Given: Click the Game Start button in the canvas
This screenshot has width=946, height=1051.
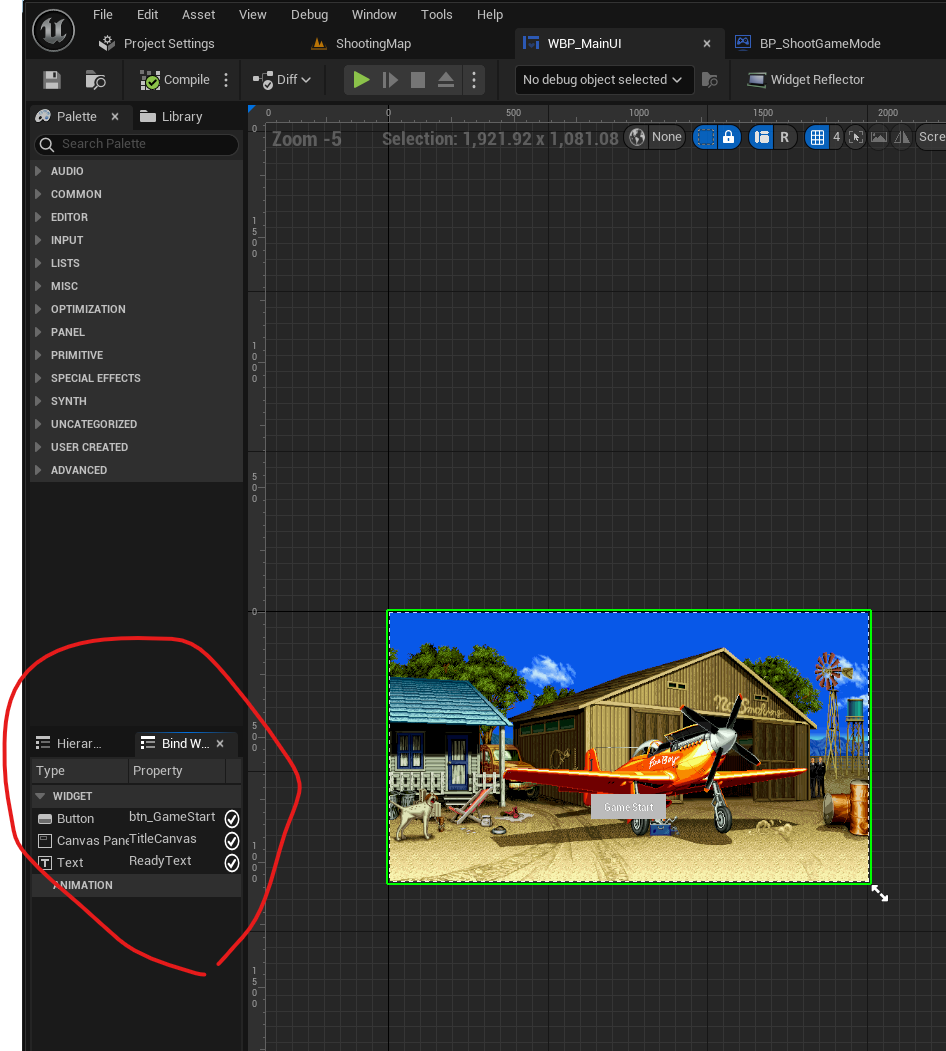Looking at the screenshot, I should 628,807.
